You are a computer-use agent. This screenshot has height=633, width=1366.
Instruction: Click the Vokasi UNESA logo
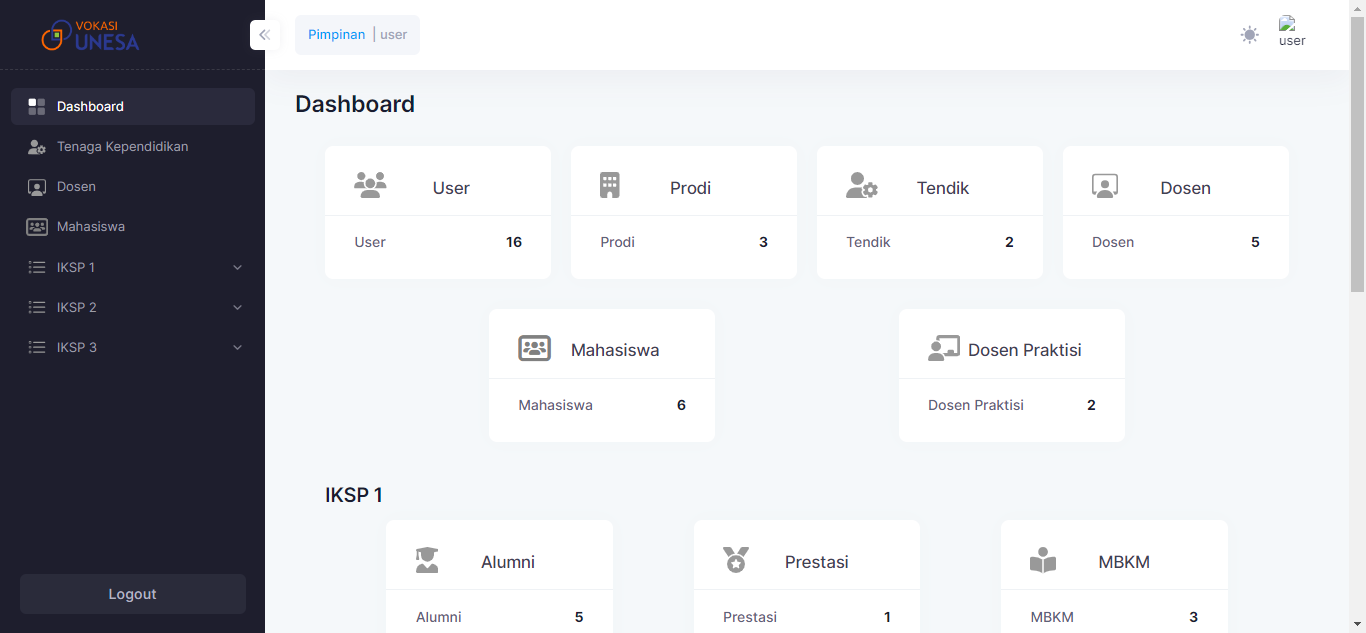90,35
